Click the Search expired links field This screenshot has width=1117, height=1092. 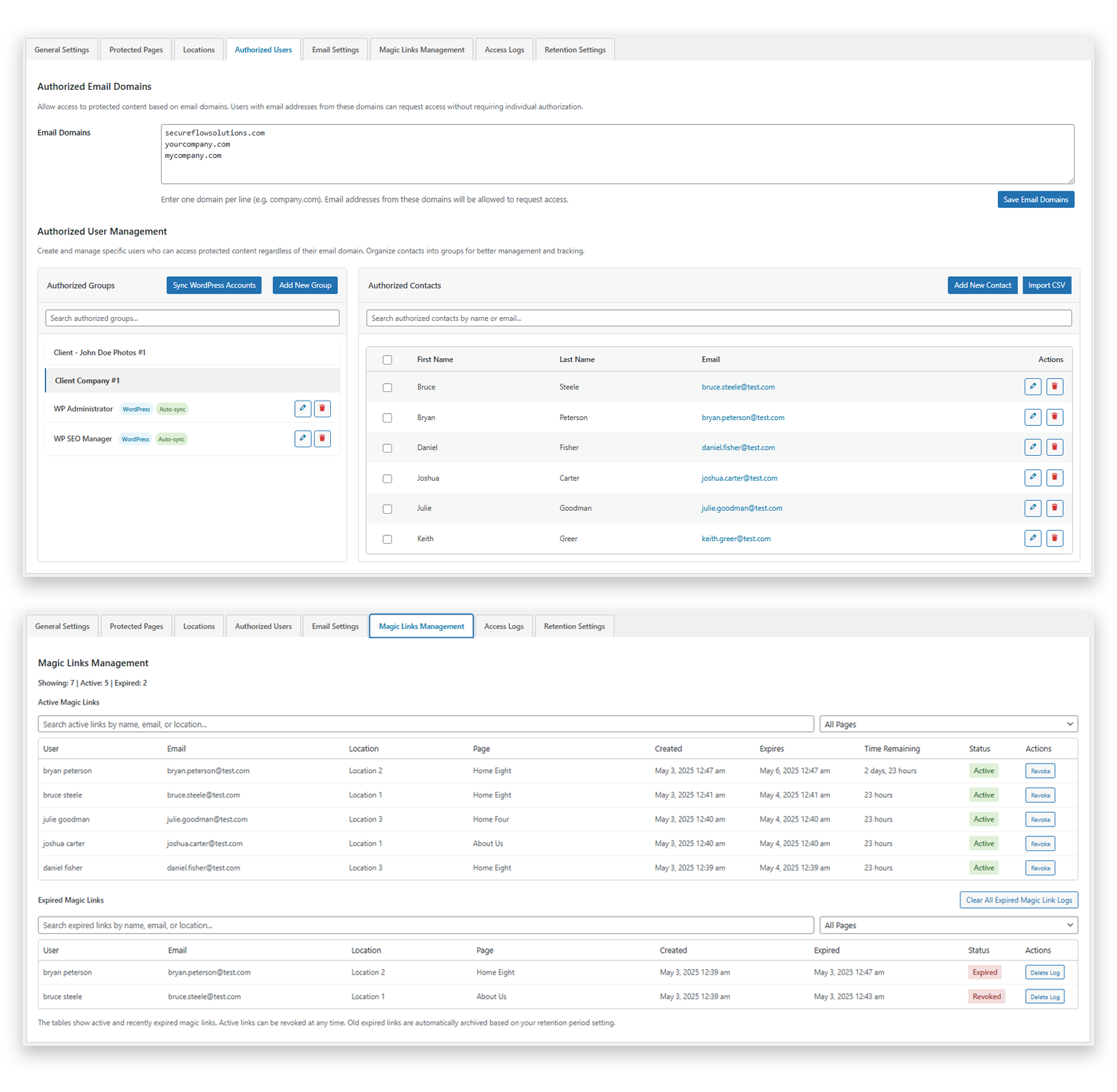coord(426,925)
